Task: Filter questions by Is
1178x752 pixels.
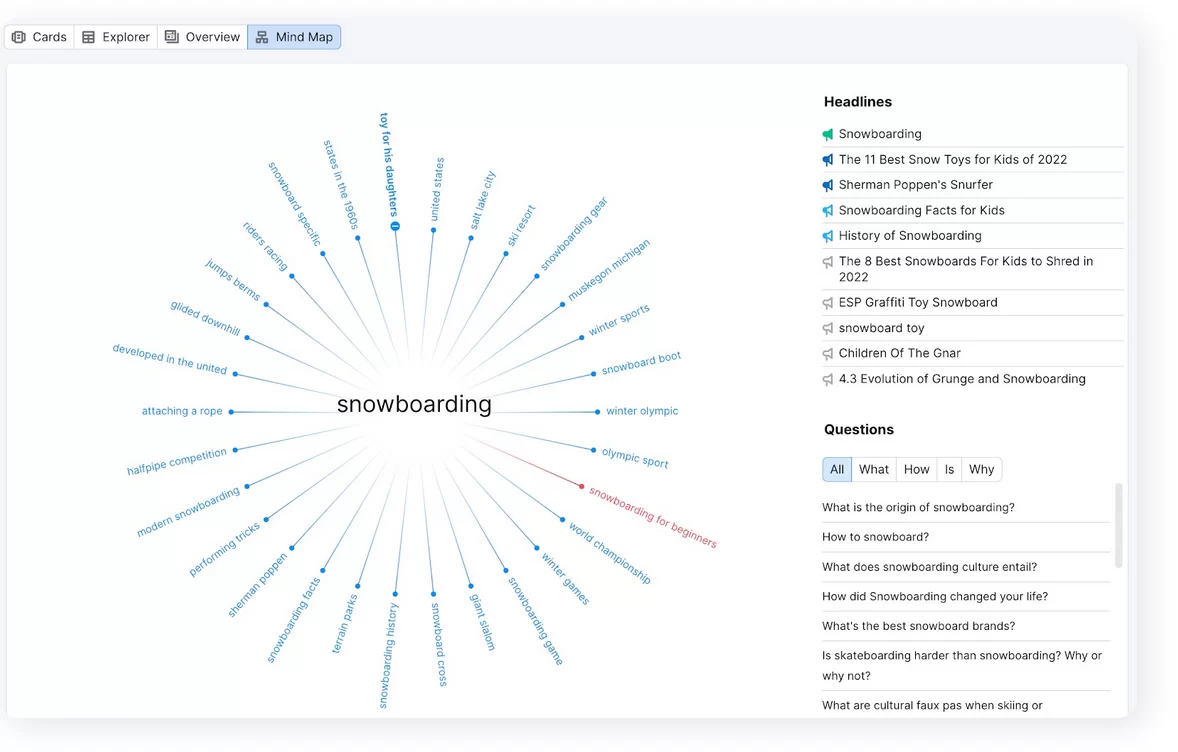Action: (x=949, y=470)
